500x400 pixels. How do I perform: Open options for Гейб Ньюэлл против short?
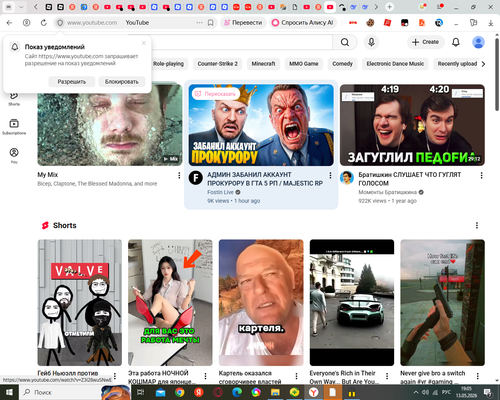115,376
